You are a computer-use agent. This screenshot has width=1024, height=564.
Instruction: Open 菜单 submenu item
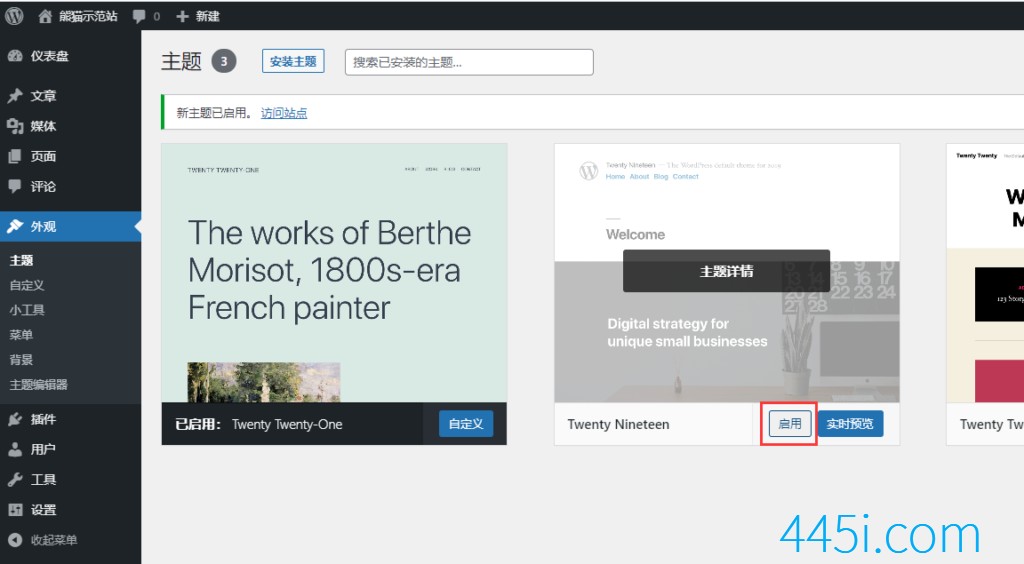click(x=21, y=335)
